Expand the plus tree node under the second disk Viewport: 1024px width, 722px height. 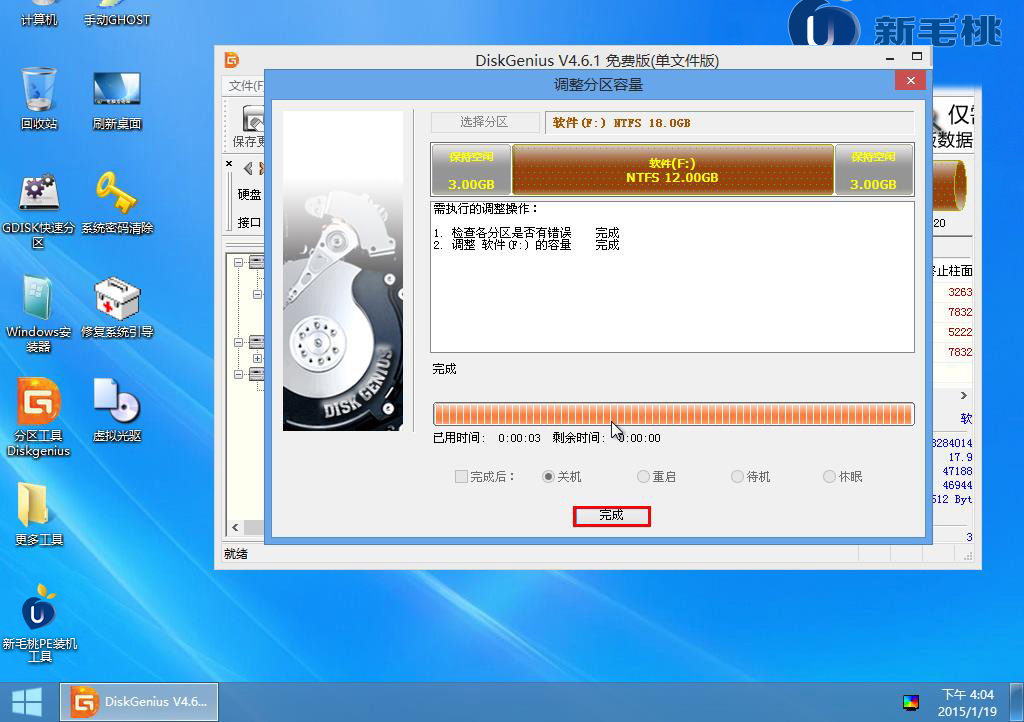coord(257,358)
